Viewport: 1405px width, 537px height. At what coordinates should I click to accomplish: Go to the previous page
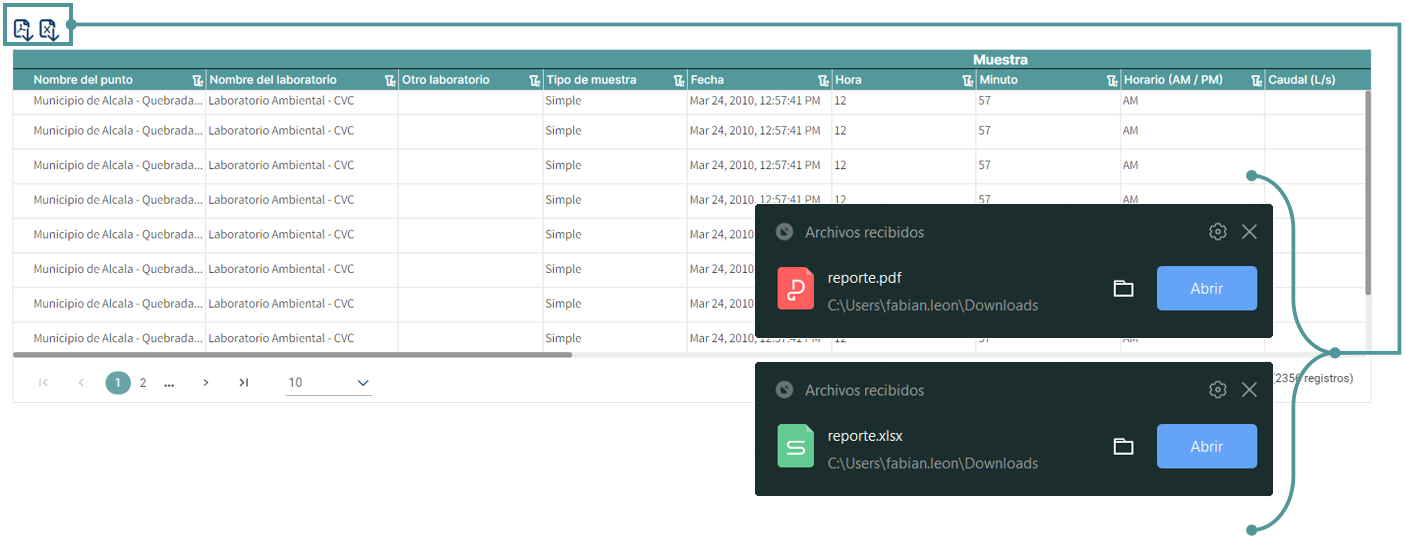[81, 382]
